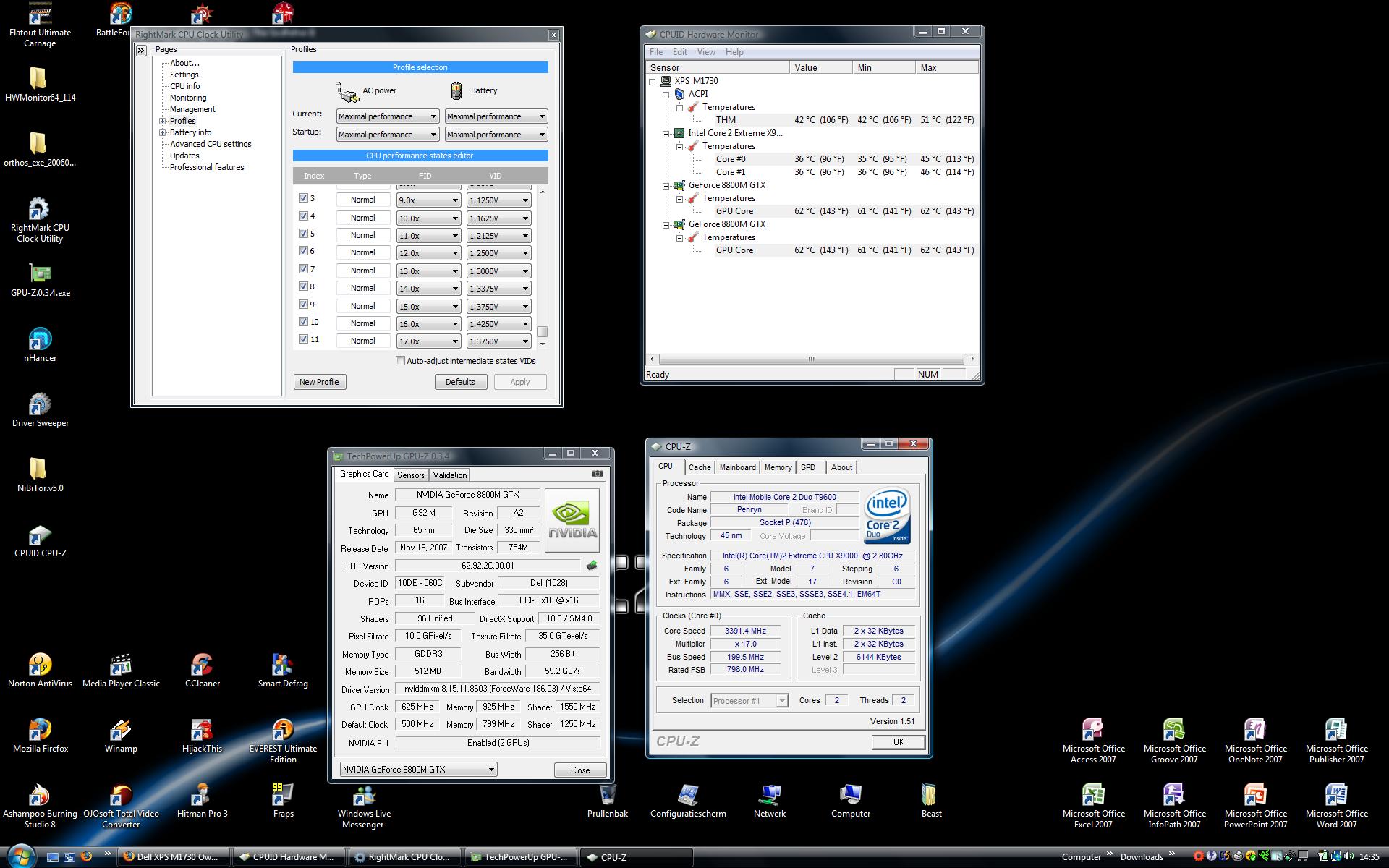The image size is (1389, 868).
Task: Launch Windows Live Messenger from the desktop
Action: click(364, 806)
